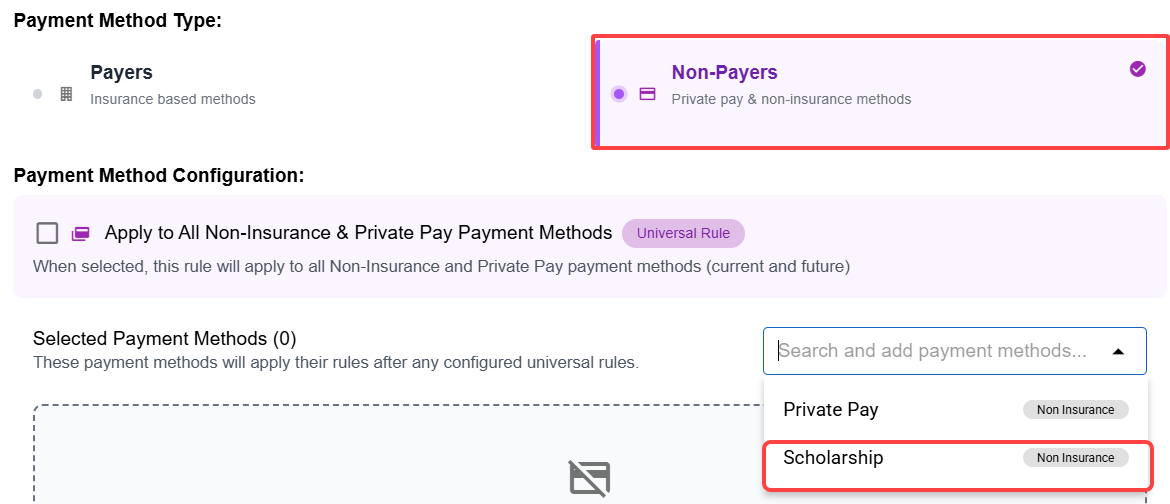Choose Private Pay from the dropdown list

click(x=831, y=409)
